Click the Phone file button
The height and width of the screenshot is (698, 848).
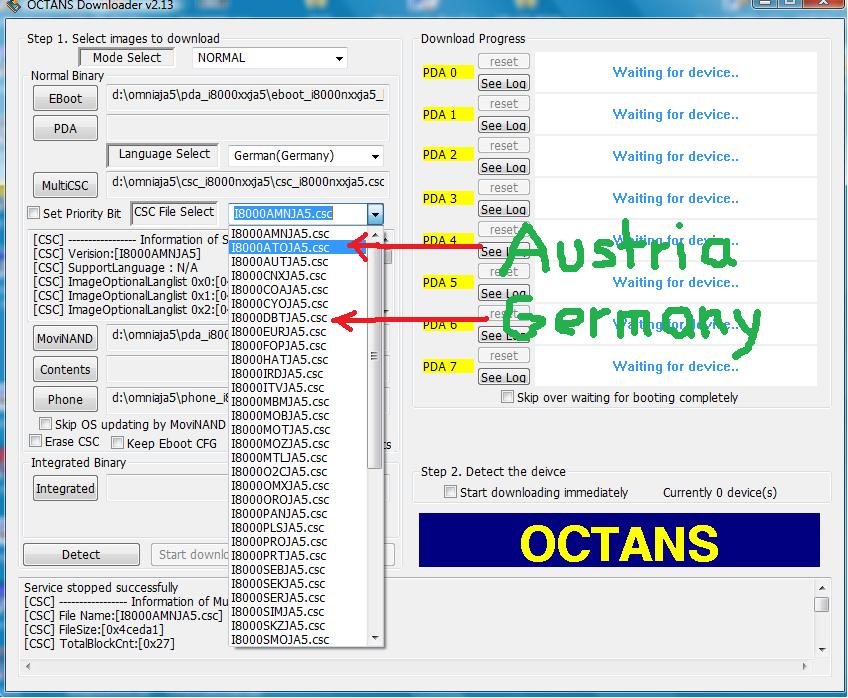click(65, 400)
